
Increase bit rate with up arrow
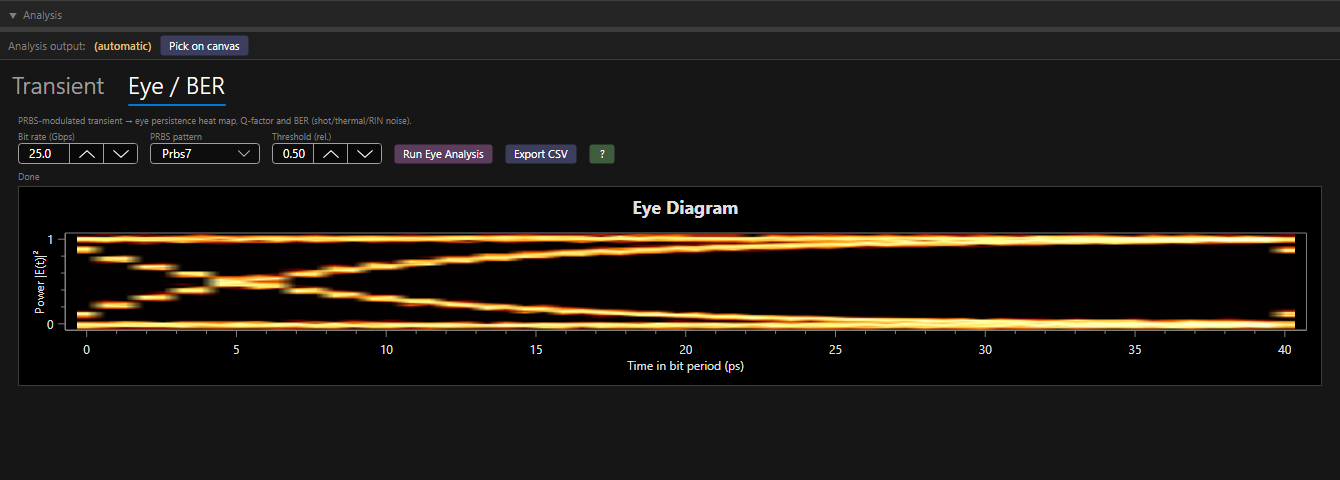click(86, 154)
